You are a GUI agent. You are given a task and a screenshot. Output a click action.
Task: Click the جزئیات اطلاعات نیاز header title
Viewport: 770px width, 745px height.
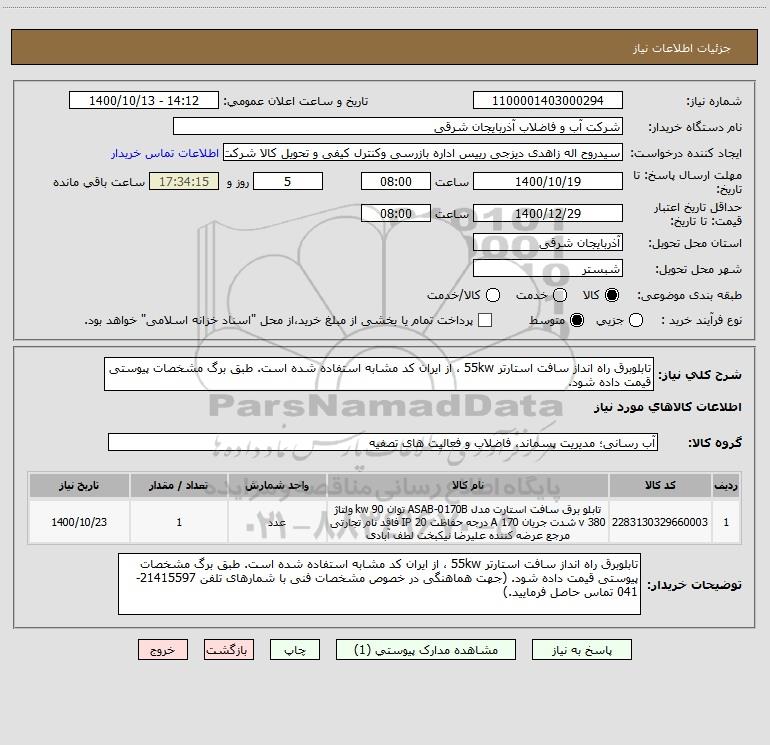point(681,48)
